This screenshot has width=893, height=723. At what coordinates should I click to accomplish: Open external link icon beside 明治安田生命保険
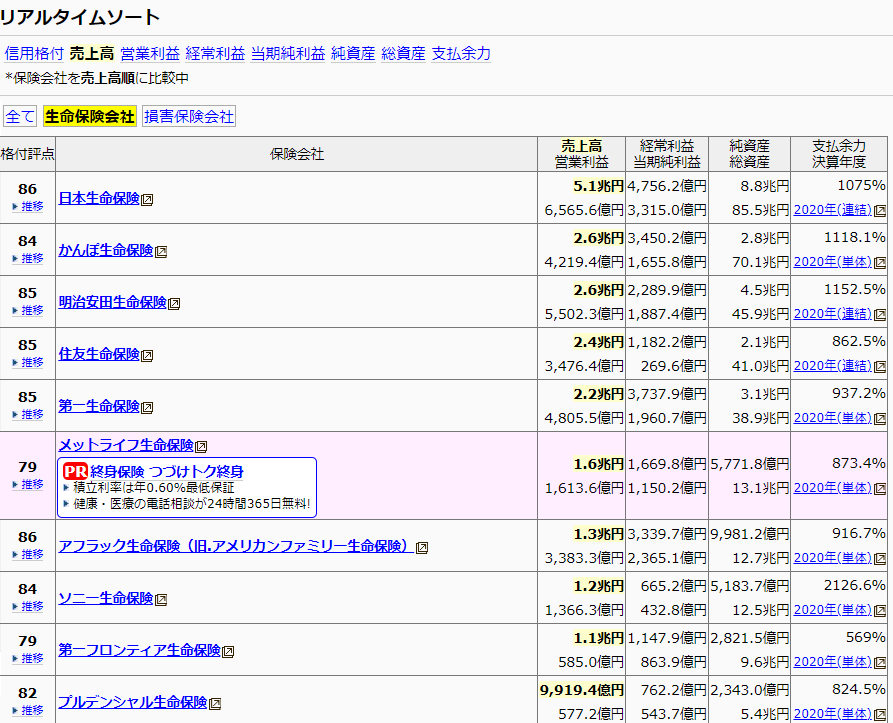174,303
